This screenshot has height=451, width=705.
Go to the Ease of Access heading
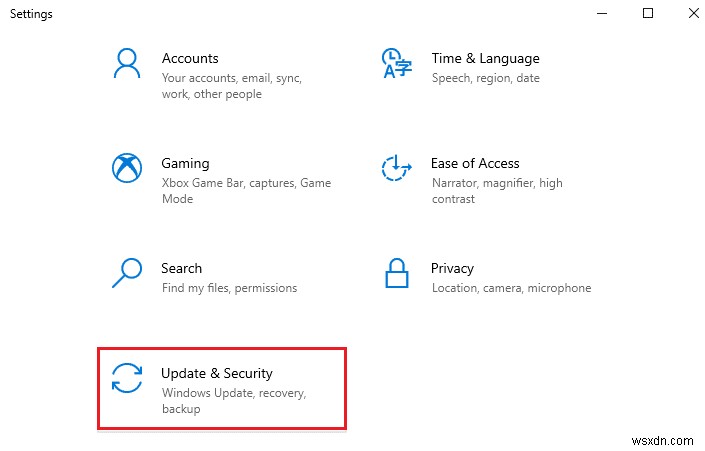pyautogui.click(x=475, y=163)
